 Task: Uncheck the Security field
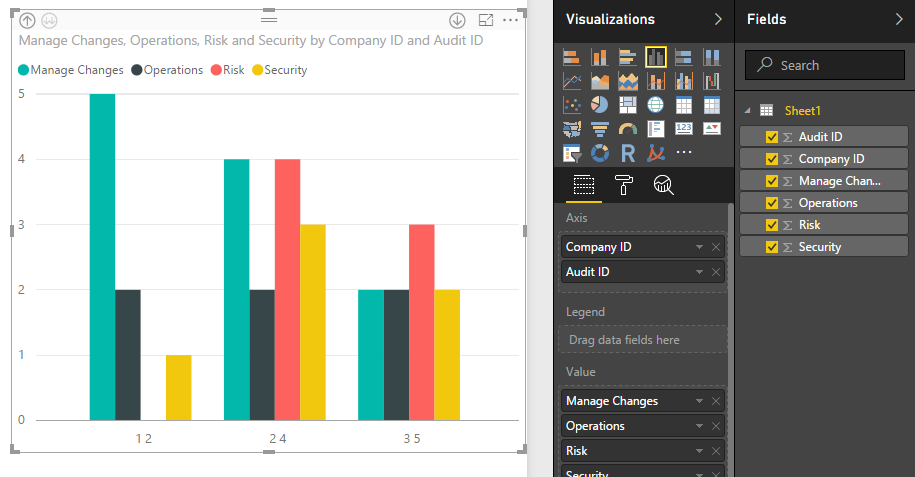point(771,247)
